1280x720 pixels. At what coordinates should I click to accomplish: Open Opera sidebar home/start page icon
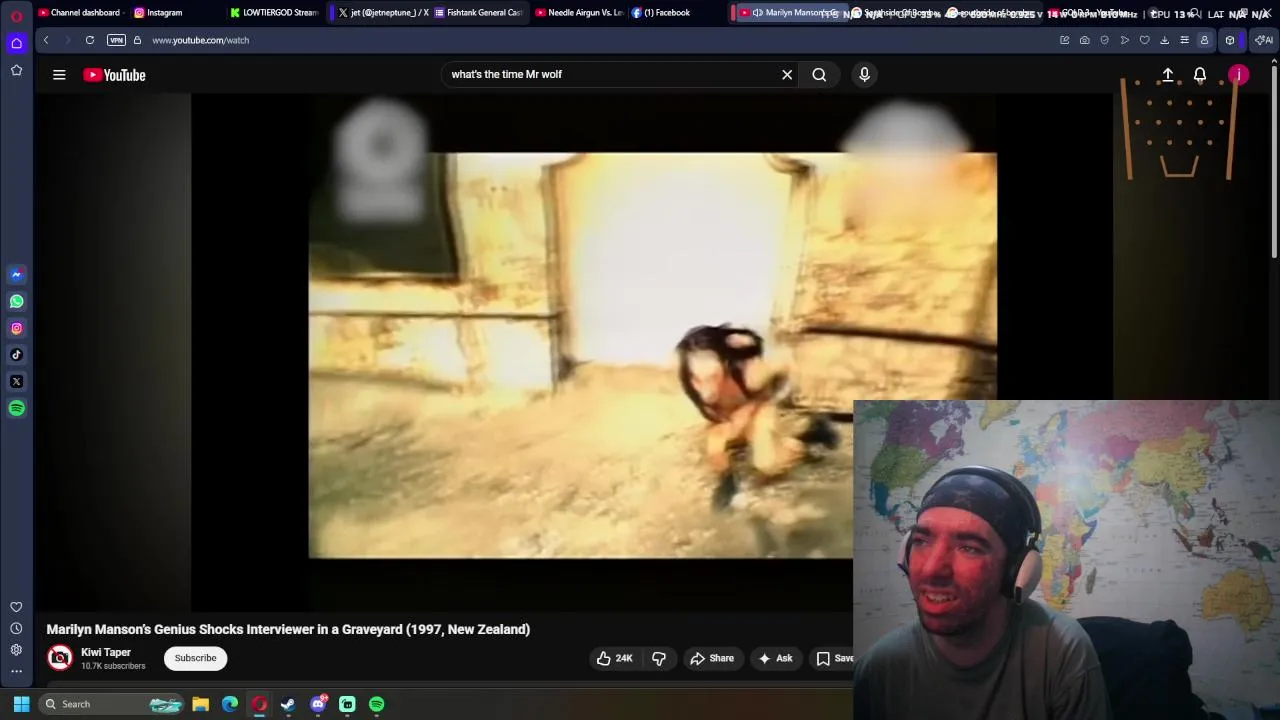coord(16,43)
